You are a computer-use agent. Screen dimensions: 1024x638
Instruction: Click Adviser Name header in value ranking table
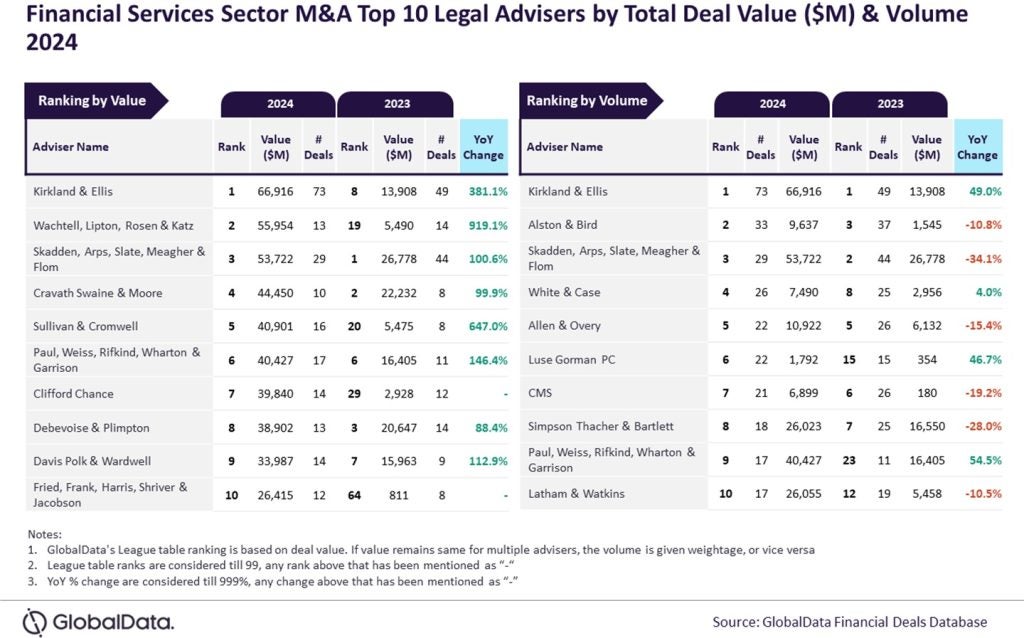71,147
